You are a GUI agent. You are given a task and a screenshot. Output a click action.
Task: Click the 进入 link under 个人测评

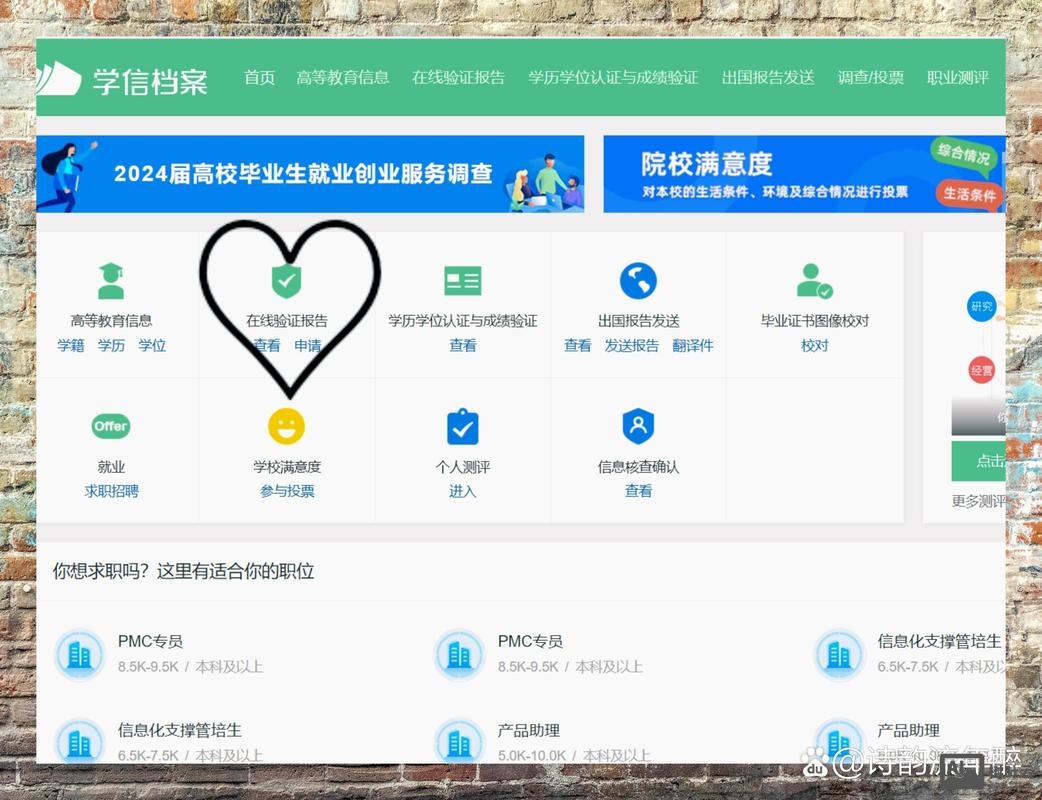coord(462,491)
